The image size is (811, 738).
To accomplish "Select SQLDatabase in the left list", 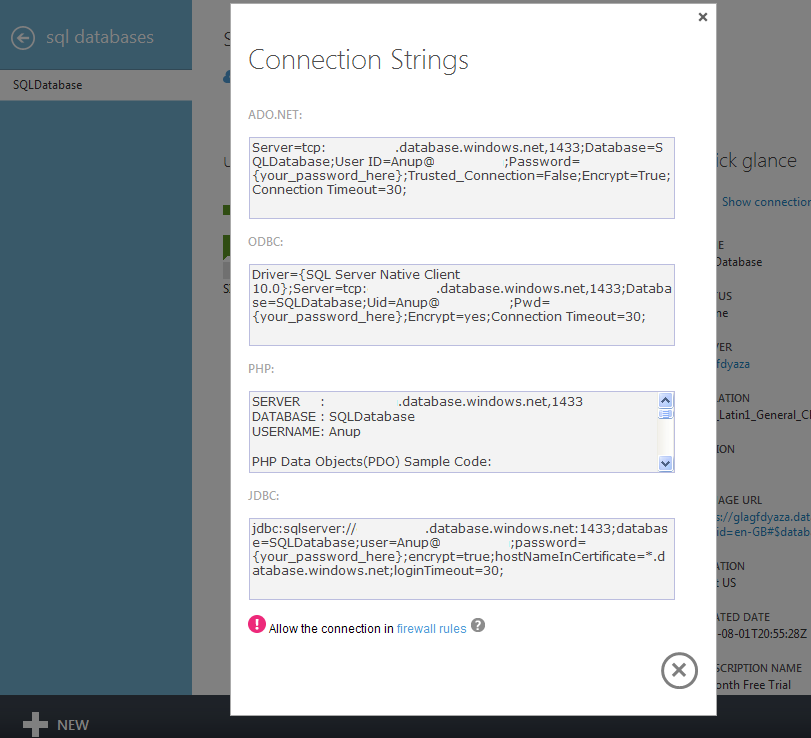I will click(x=48, y=85).
